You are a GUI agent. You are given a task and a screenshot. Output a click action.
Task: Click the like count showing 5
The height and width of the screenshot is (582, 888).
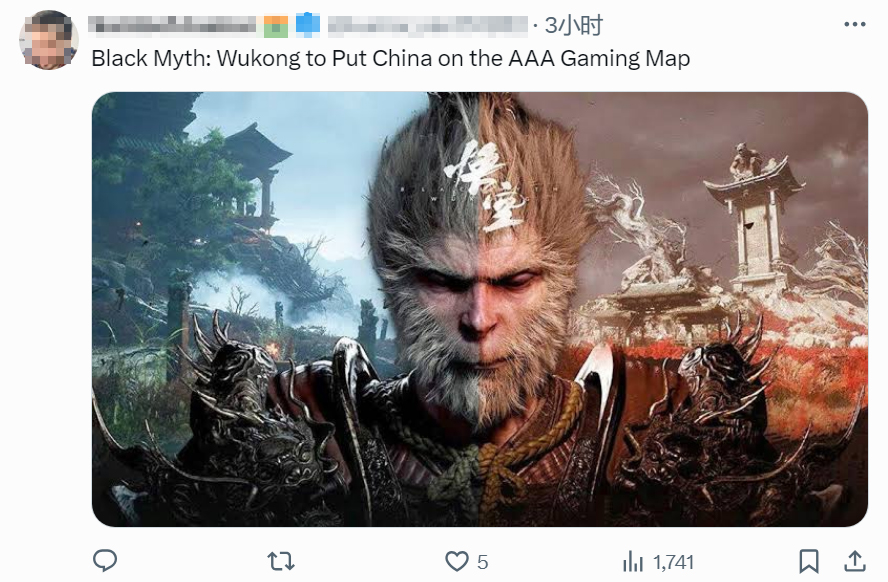coord(483,562)
